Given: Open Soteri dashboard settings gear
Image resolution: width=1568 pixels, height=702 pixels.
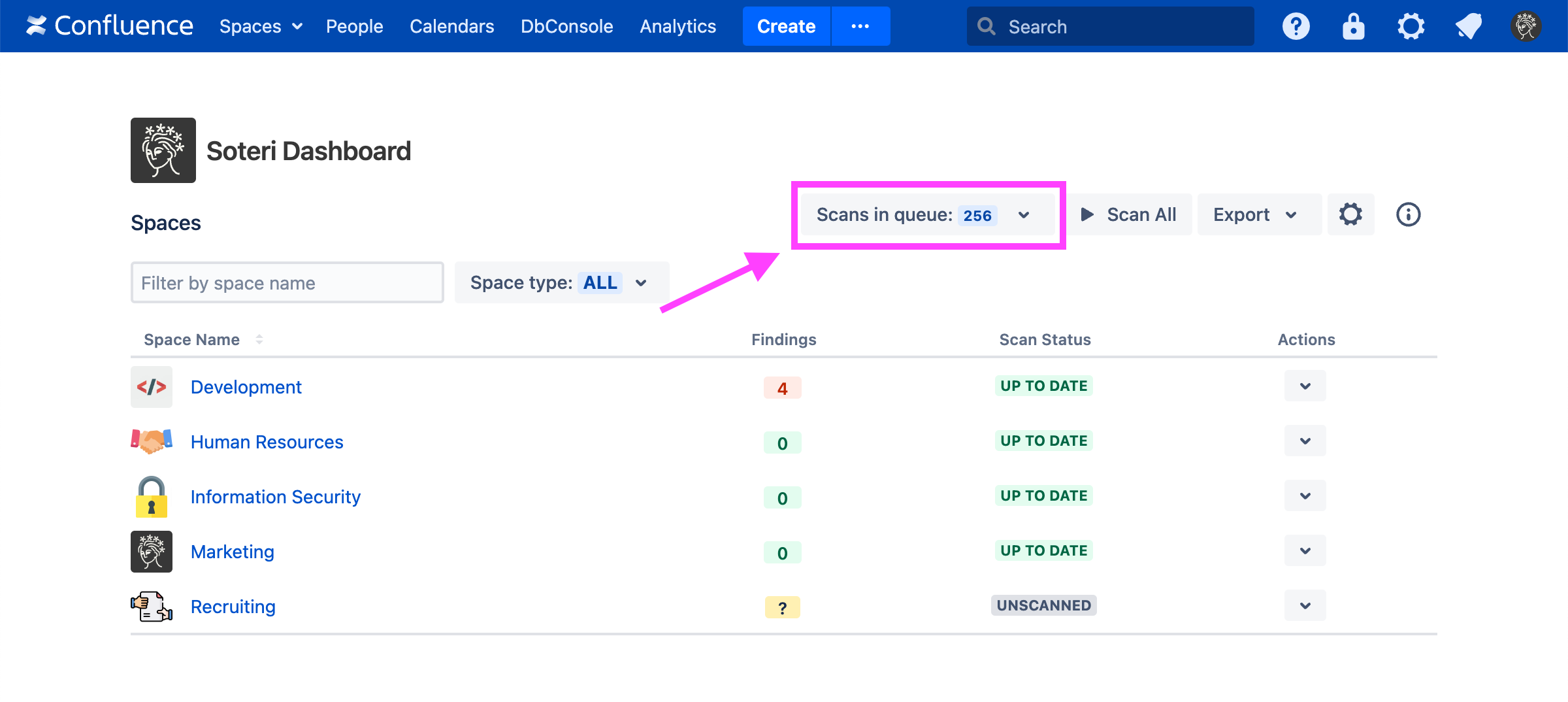Looking at the screenshot, I should click(x=1350, y=214).
